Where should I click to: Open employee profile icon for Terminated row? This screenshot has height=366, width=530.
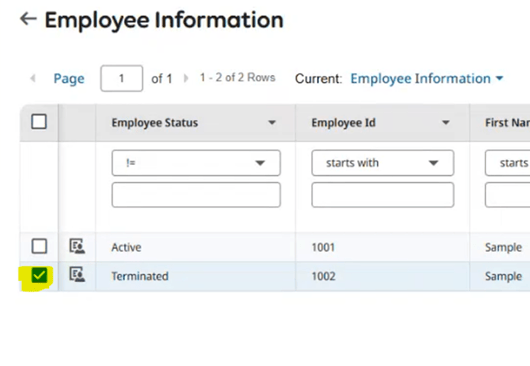coord(77,274)
